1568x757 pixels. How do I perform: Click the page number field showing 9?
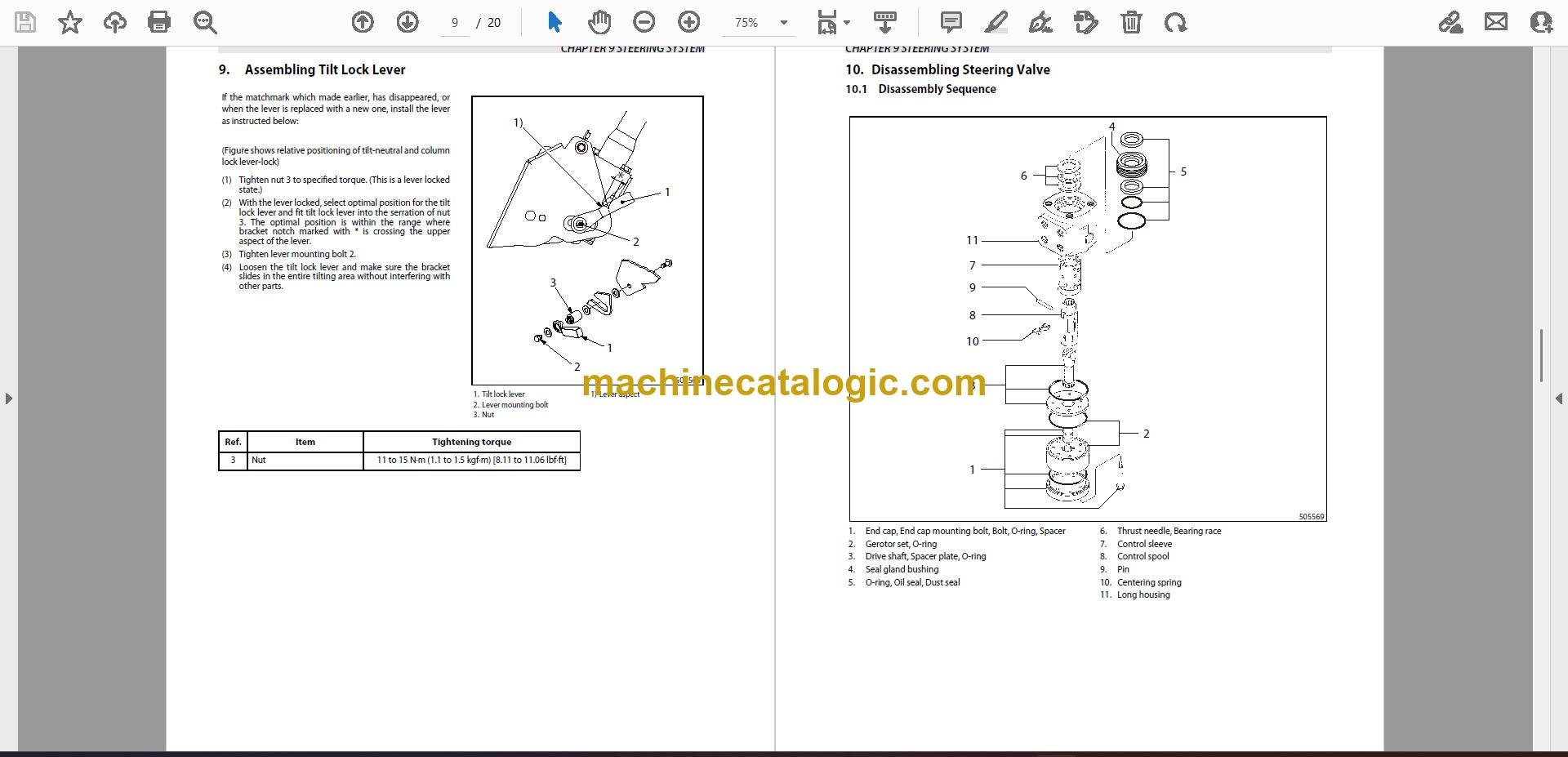(x=455, y=23)
